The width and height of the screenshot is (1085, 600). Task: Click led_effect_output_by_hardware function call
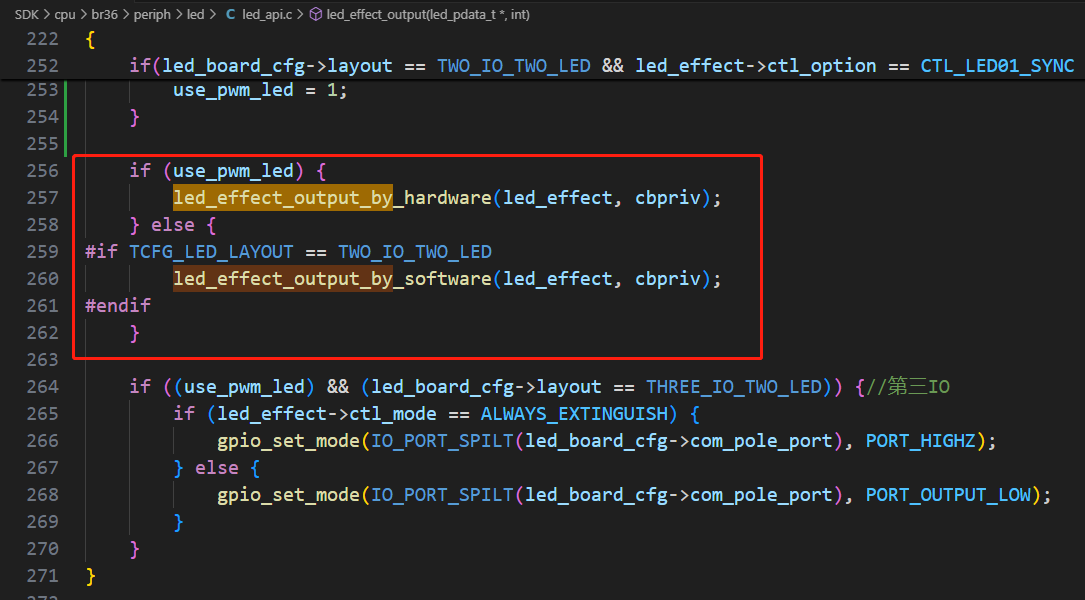click(332, 198)
